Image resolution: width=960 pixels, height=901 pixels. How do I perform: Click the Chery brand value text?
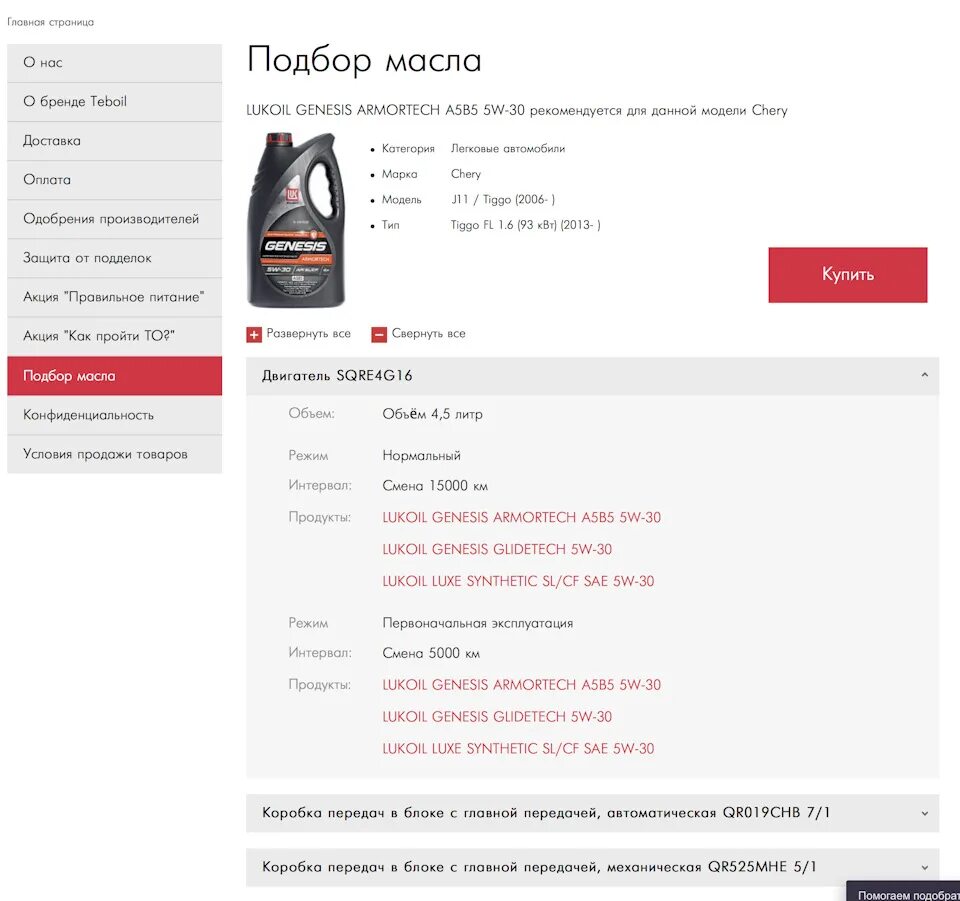[x=466, y=174]
